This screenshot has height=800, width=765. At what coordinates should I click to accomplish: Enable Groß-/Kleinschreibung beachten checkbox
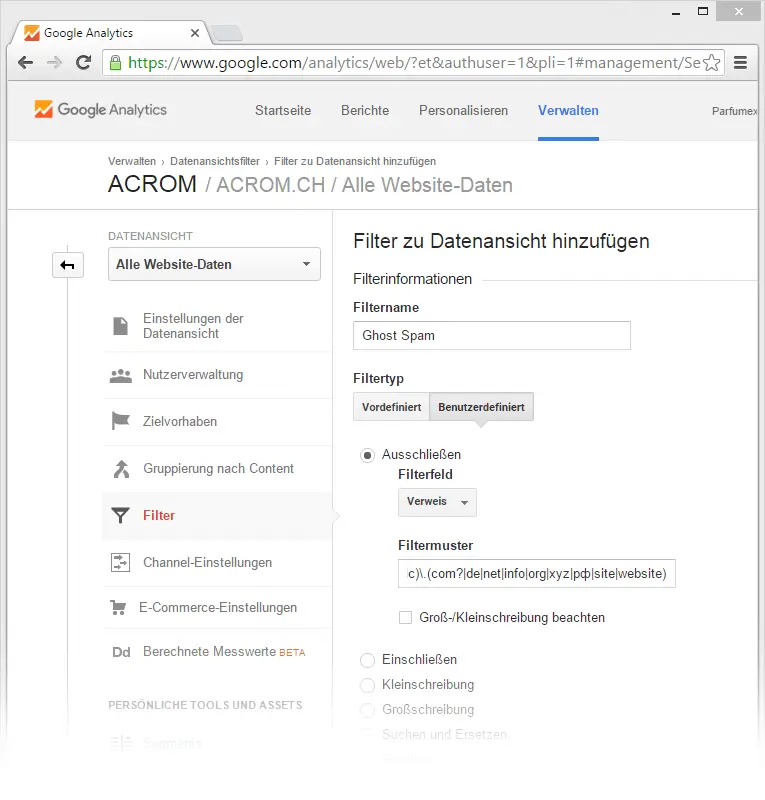point(405,618)
